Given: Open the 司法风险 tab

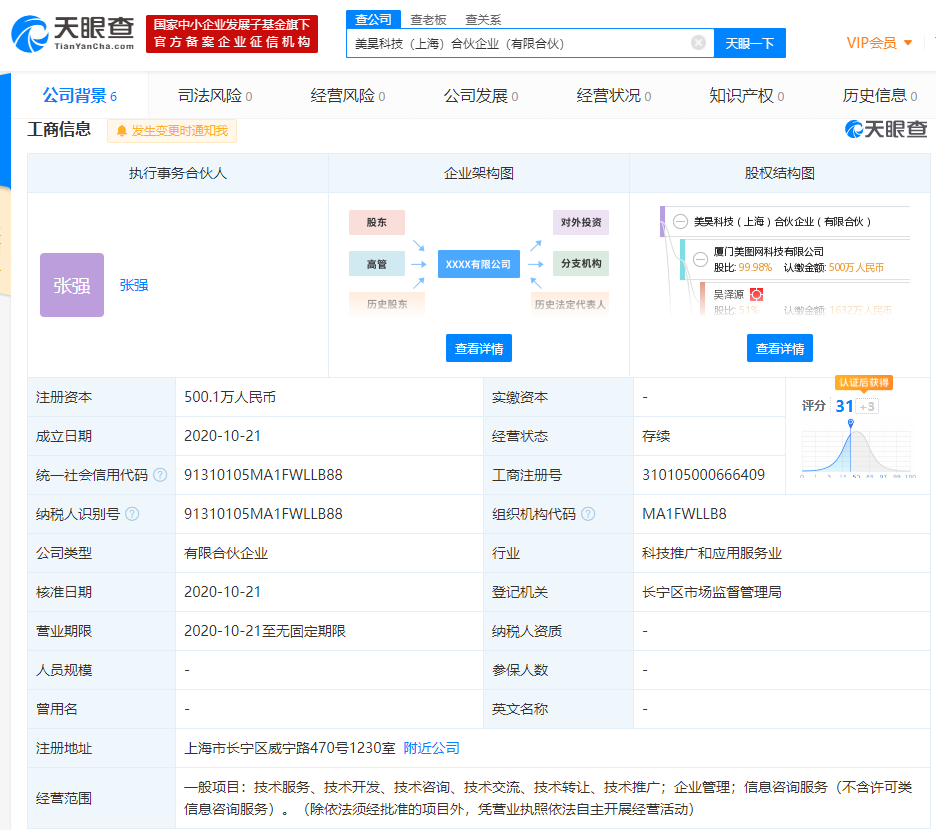Looking at the screenshot, I should coord(215,96).
